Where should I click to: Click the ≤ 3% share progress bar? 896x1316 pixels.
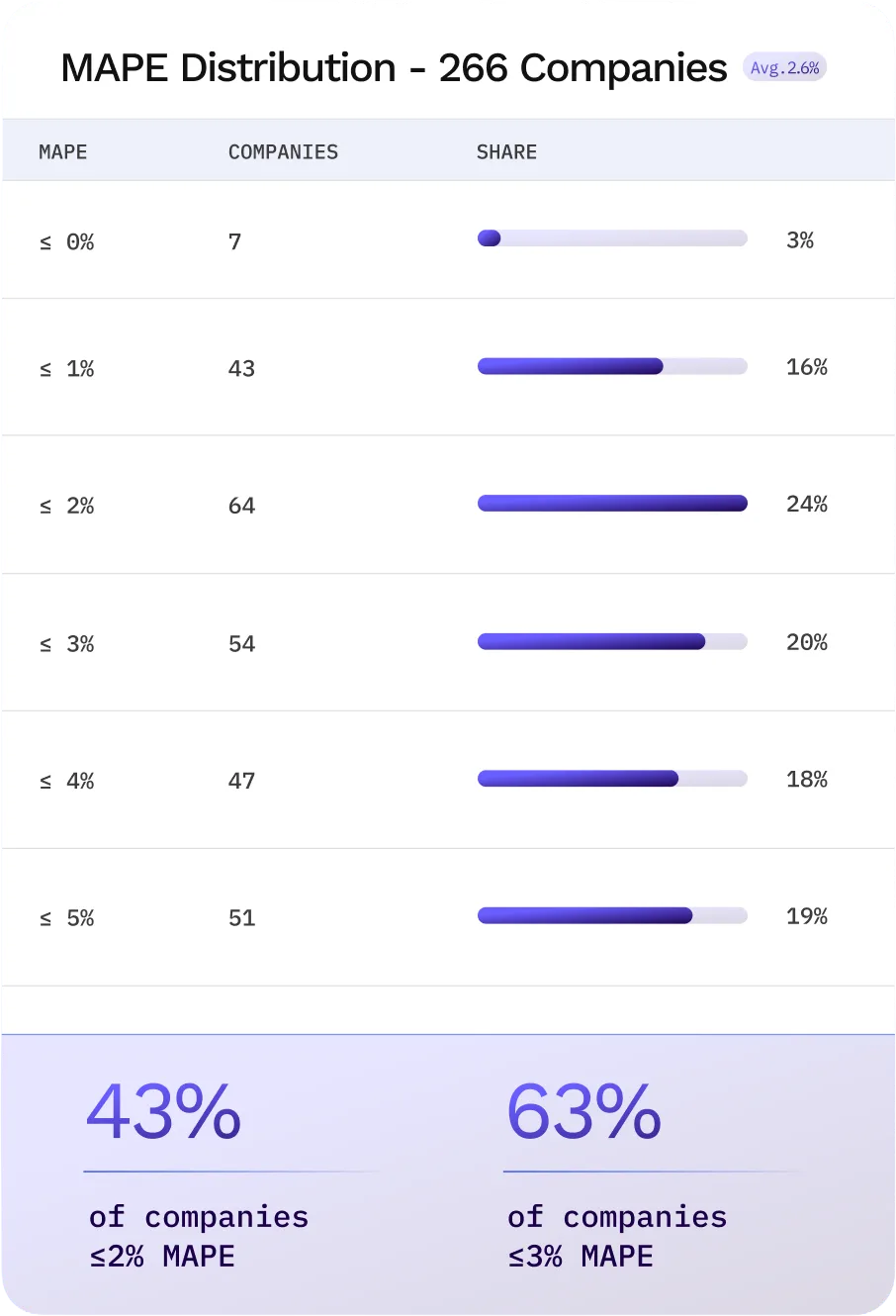pos(612,641)
